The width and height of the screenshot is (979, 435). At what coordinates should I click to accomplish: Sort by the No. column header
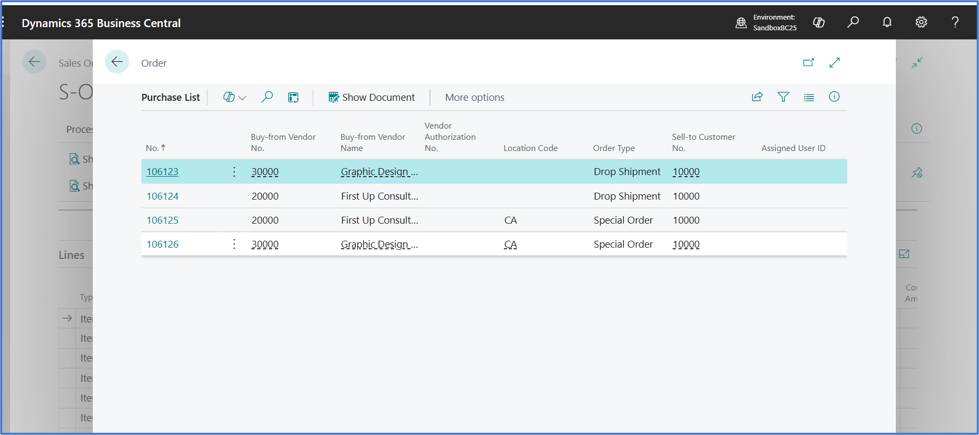coord(157,148)
